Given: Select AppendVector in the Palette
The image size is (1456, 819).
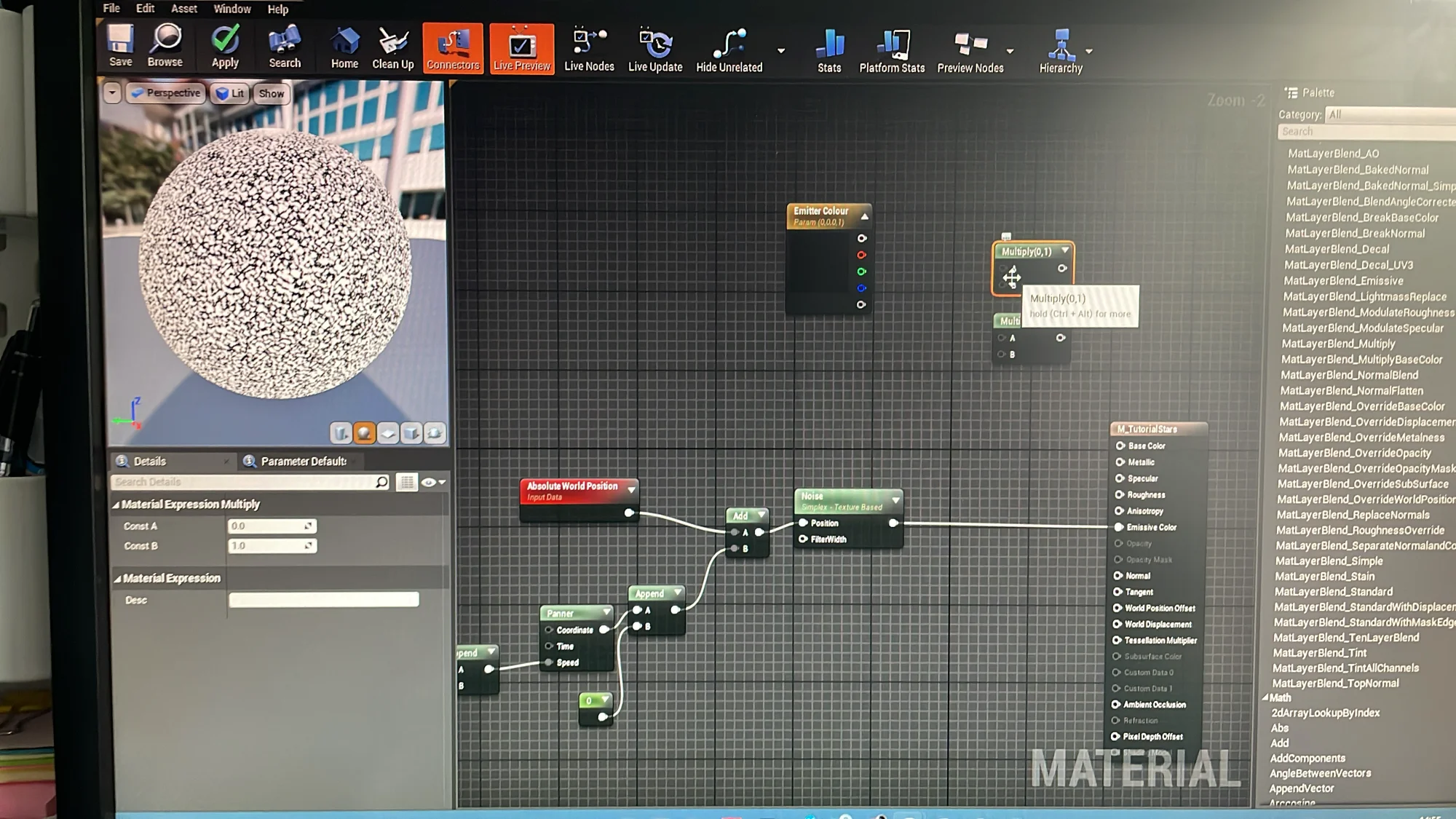Looking at the screenshot, I should tap(1301, 788).
